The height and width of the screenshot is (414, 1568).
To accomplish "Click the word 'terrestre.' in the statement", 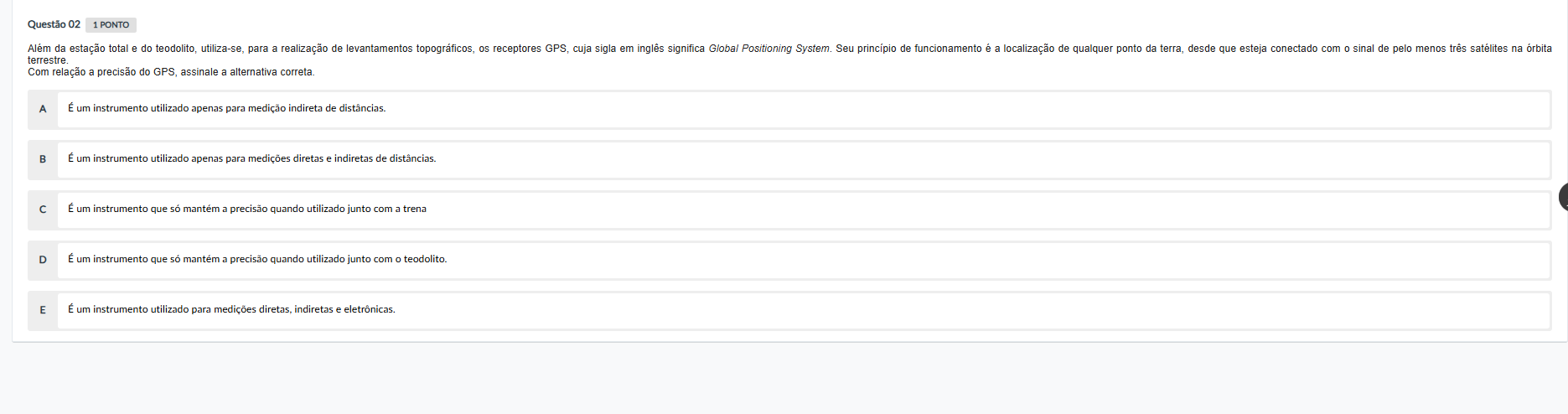I will pos(48,60).
